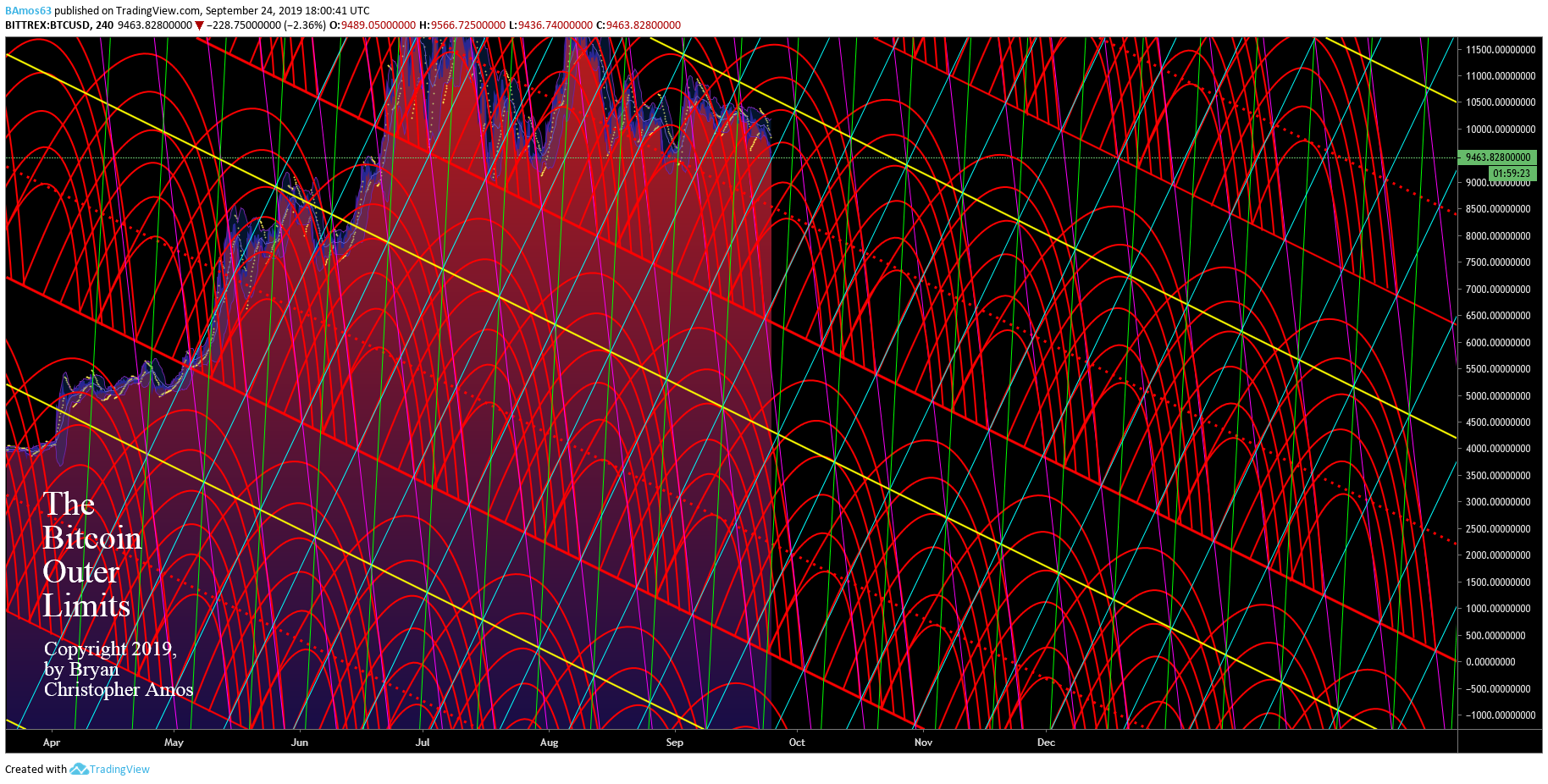Click the Nov label on the time axis
This screenshot has width=1548, height=784.
(923, 743)
